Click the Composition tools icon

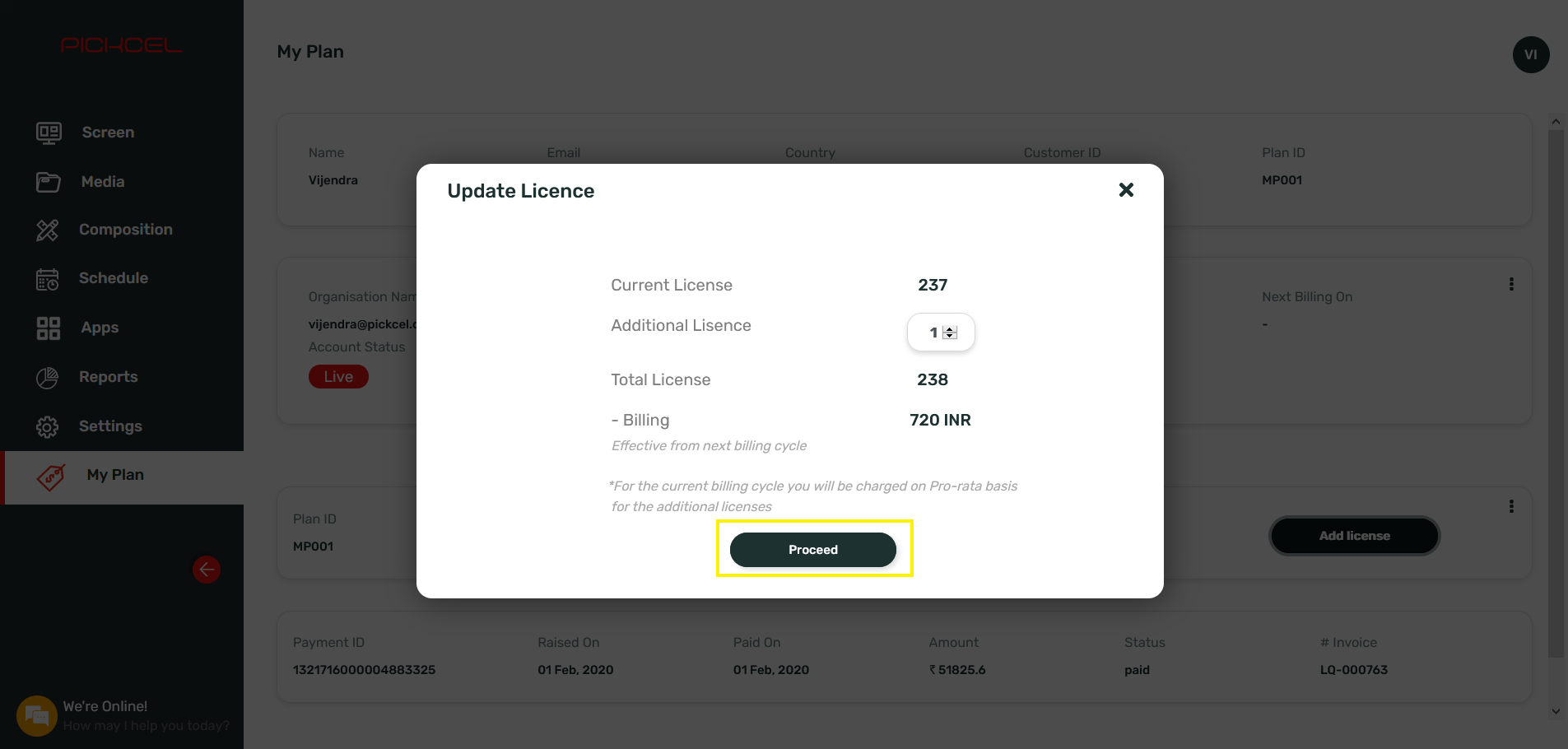pos(48,230)
